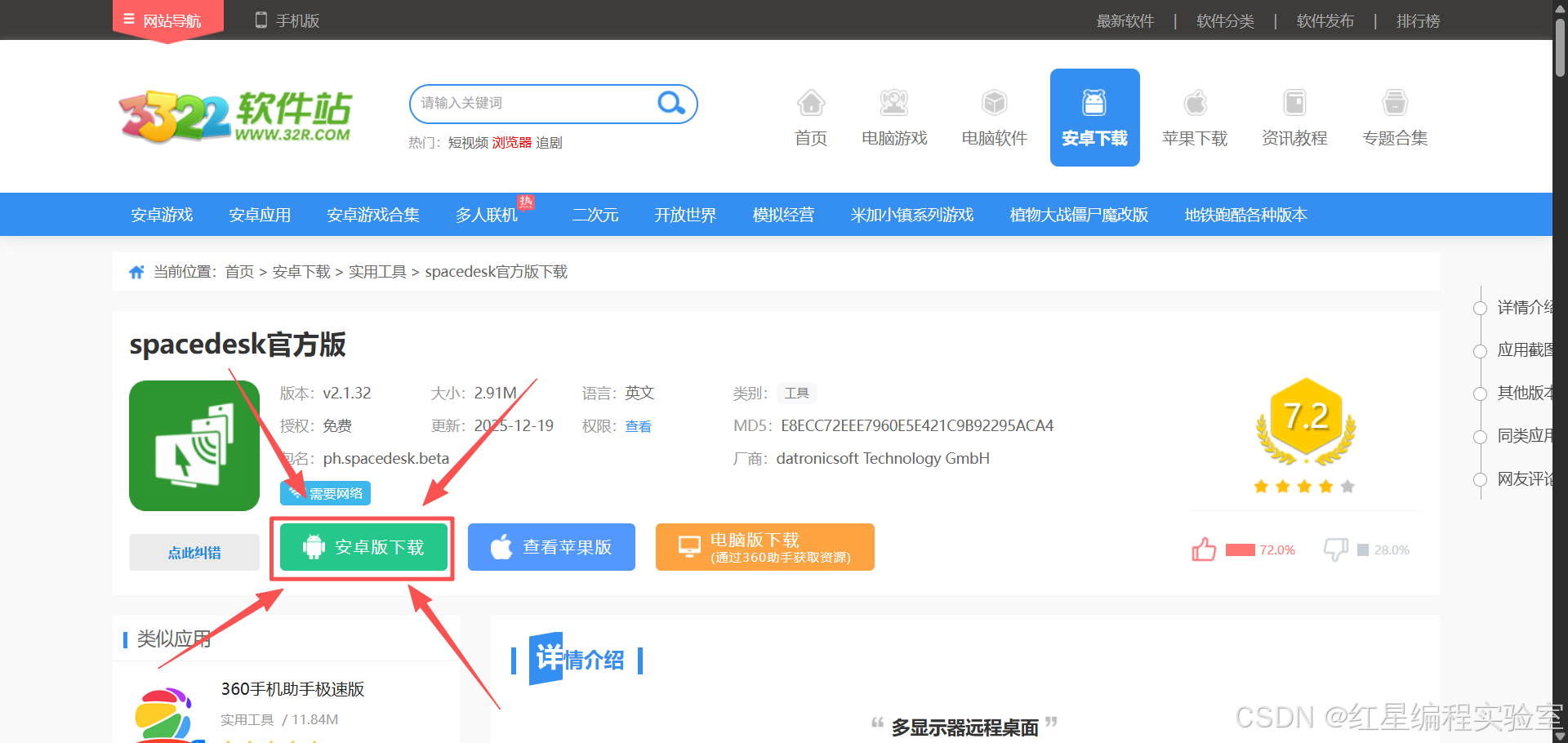Viewport: 1568px width, 743px height.
Task: Click thumbs-down dislike icon
Action: point(1336,549)
